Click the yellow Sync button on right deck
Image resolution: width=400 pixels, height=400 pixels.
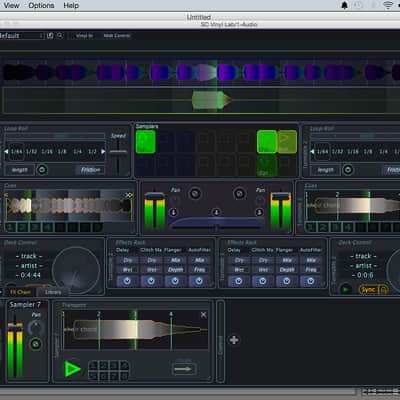point(368,289)
